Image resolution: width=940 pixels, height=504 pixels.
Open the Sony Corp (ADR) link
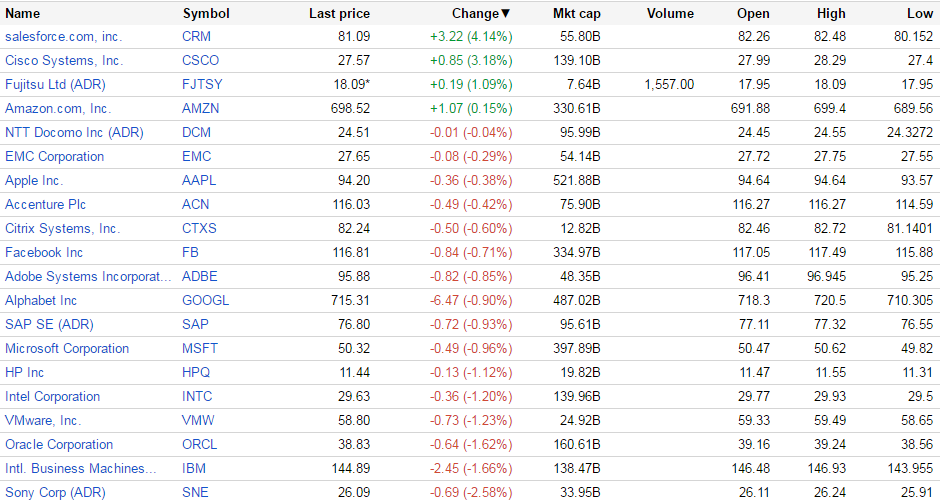(x=55, y=492)
